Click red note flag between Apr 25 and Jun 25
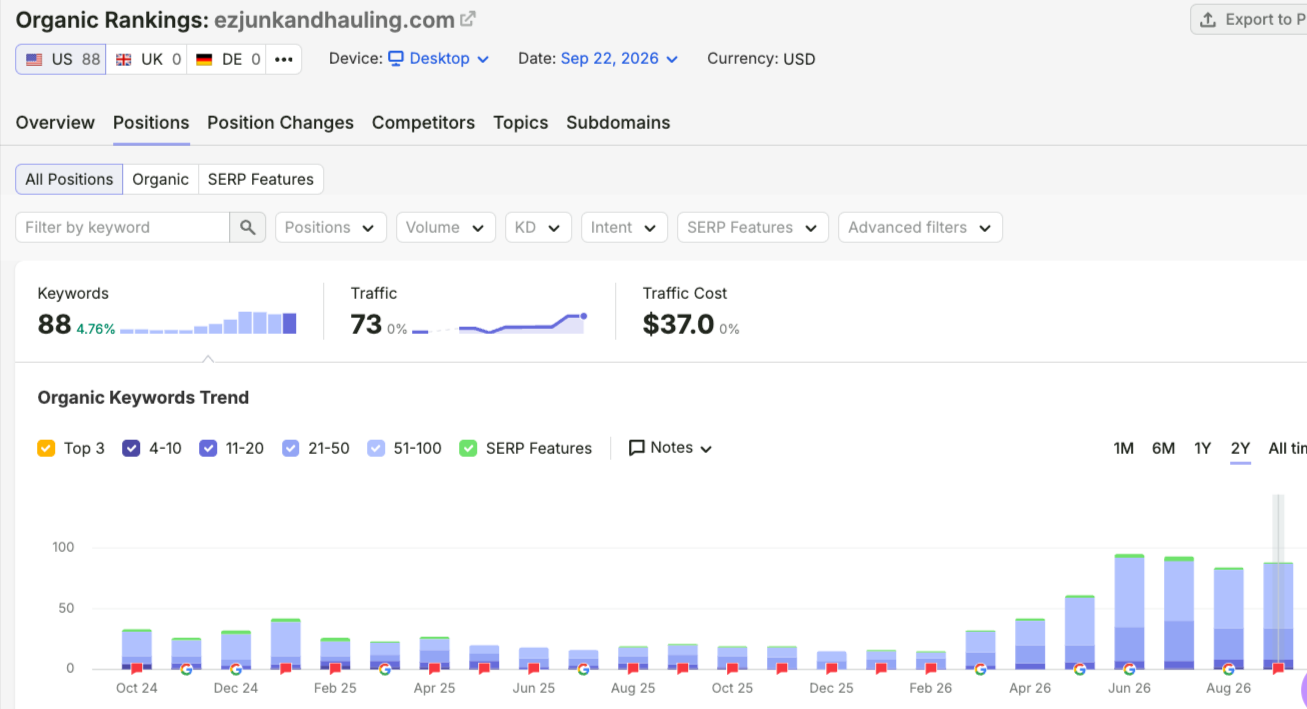This screenshot has height=709, width=1307. point(484,669)
